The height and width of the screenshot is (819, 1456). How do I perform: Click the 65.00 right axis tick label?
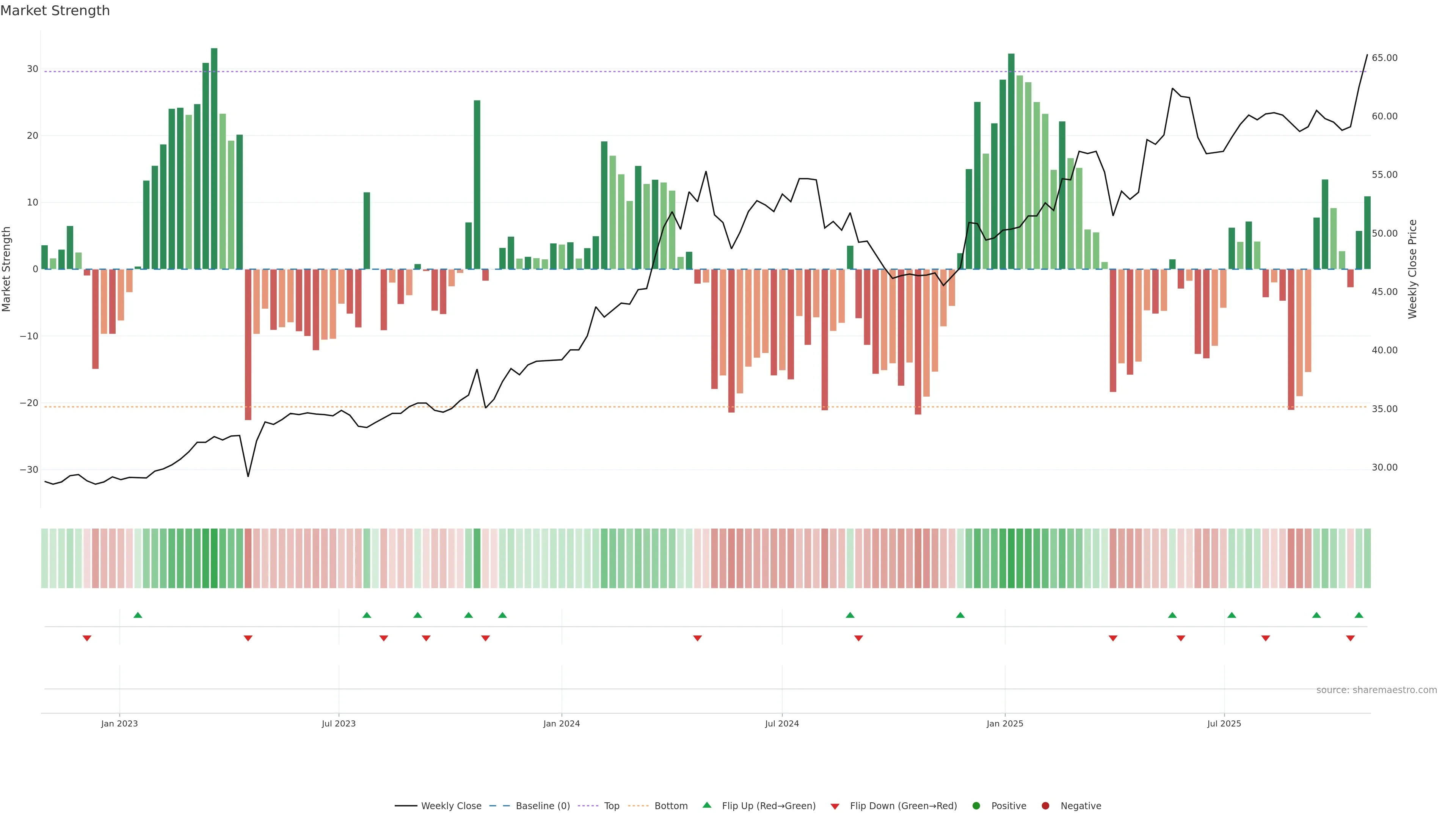pos(1384,58)
